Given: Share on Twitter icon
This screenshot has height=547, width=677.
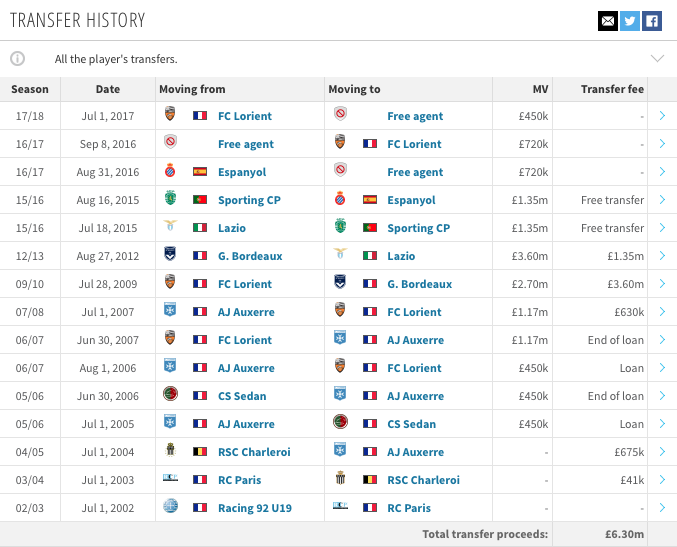Looking at the screenshot, I should pyautogui.click(x=630, y=21).
